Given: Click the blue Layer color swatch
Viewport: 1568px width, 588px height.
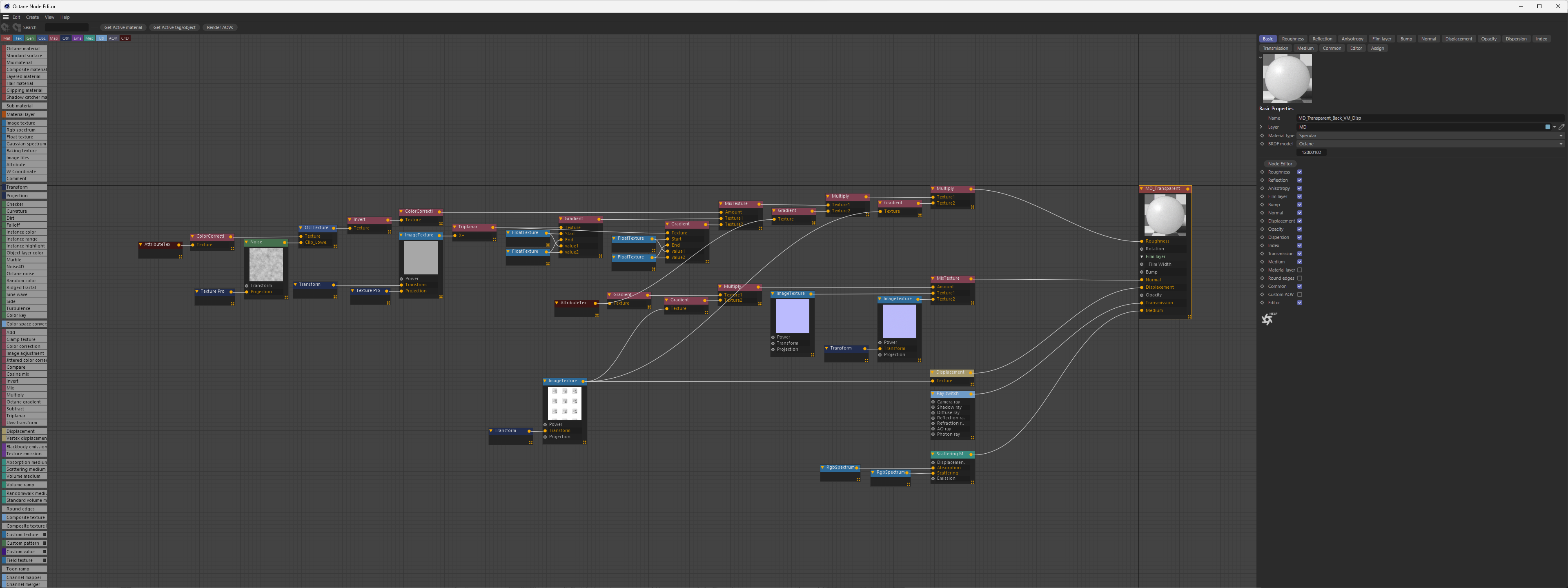Looking at the screenshot, I should point(1547,127).
